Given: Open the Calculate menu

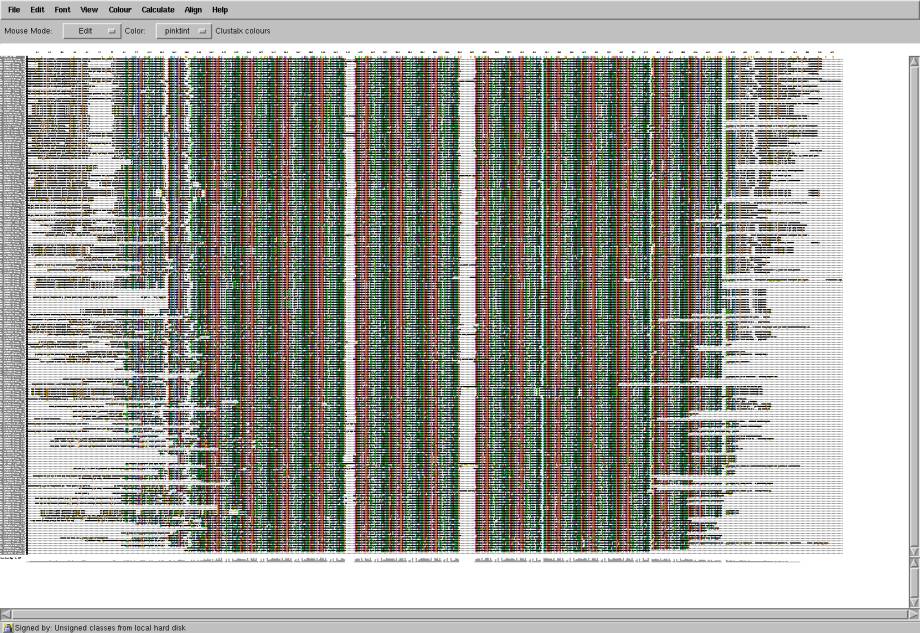Looking at the screenshot, I should (158, 10).
